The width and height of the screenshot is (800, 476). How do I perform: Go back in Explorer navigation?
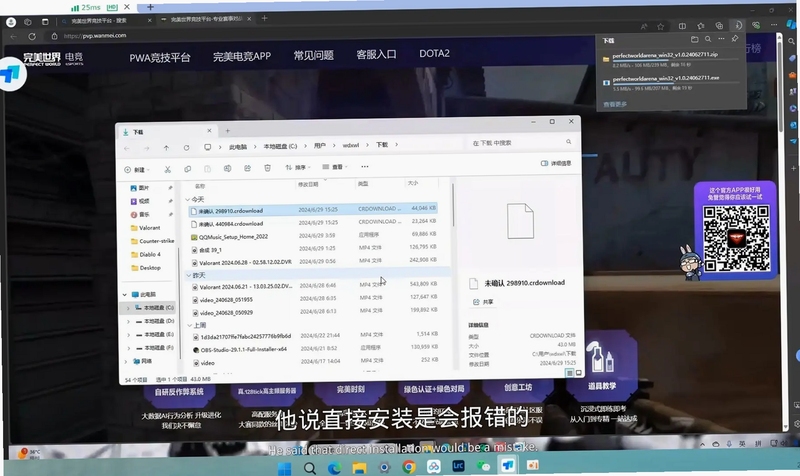pyautogui.click(x=127, y=148)
